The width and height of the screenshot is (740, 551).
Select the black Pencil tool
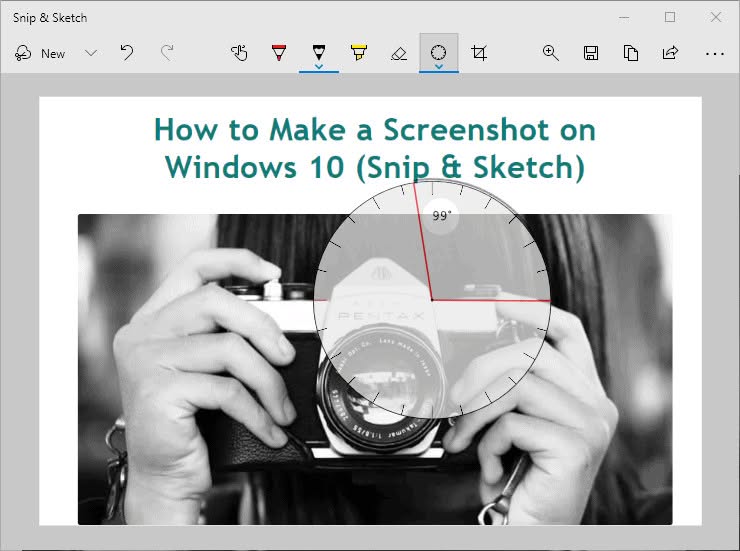[x=319, y=51]
